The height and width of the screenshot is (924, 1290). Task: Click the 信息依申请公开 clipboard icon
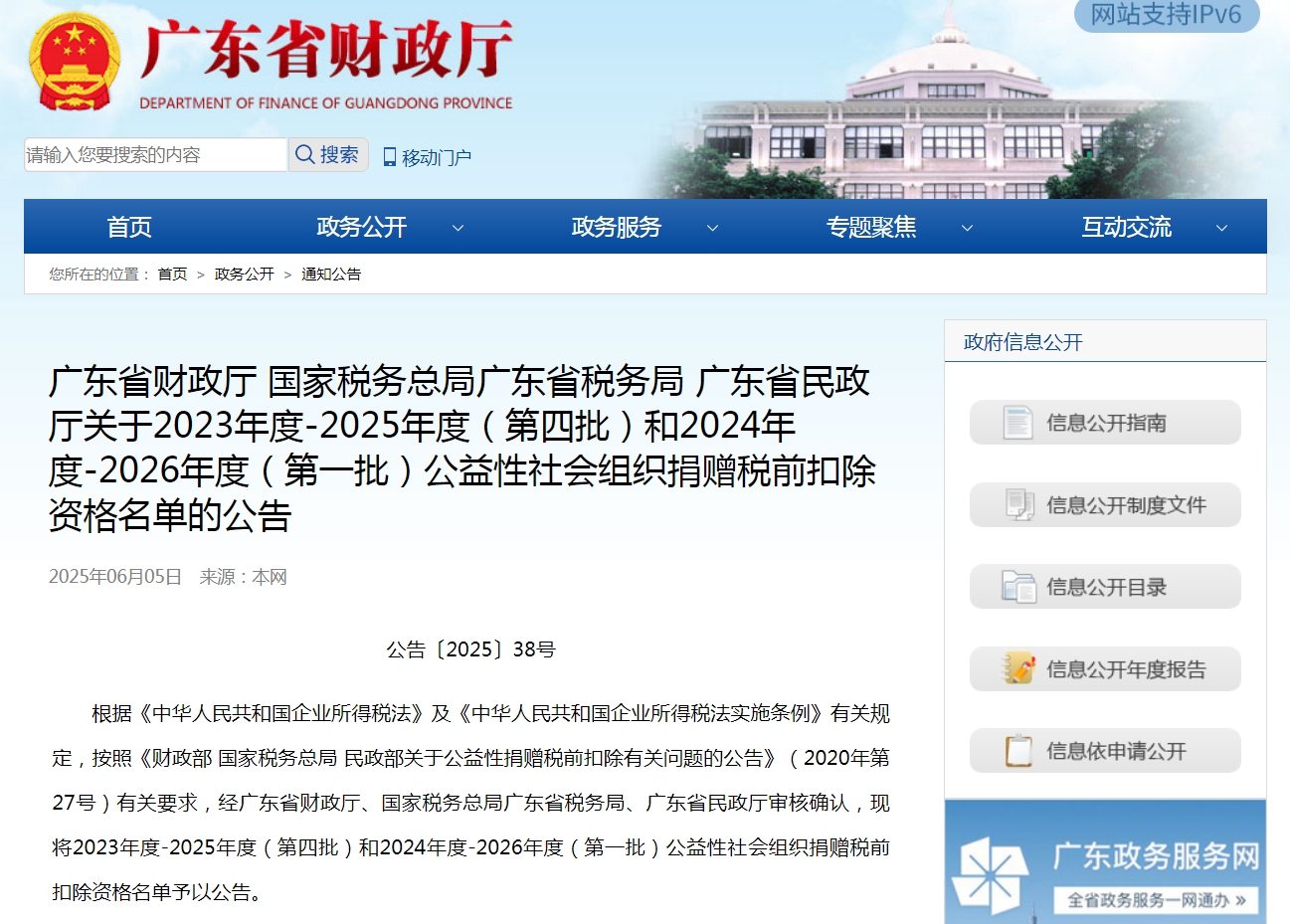[1017, 751]
